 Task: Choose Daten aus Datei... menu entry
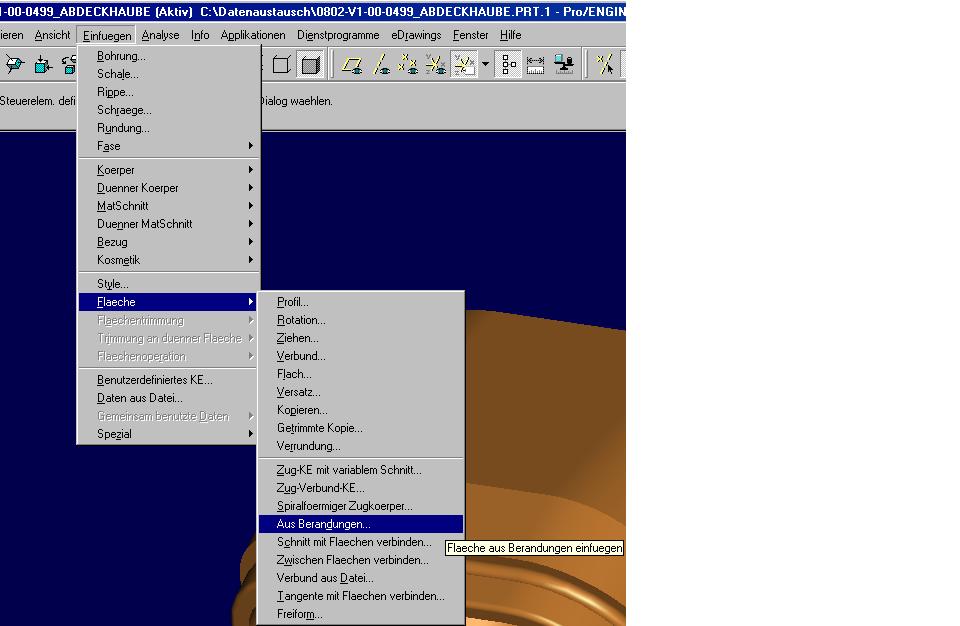pyautogui.click(x=169, y=398)
